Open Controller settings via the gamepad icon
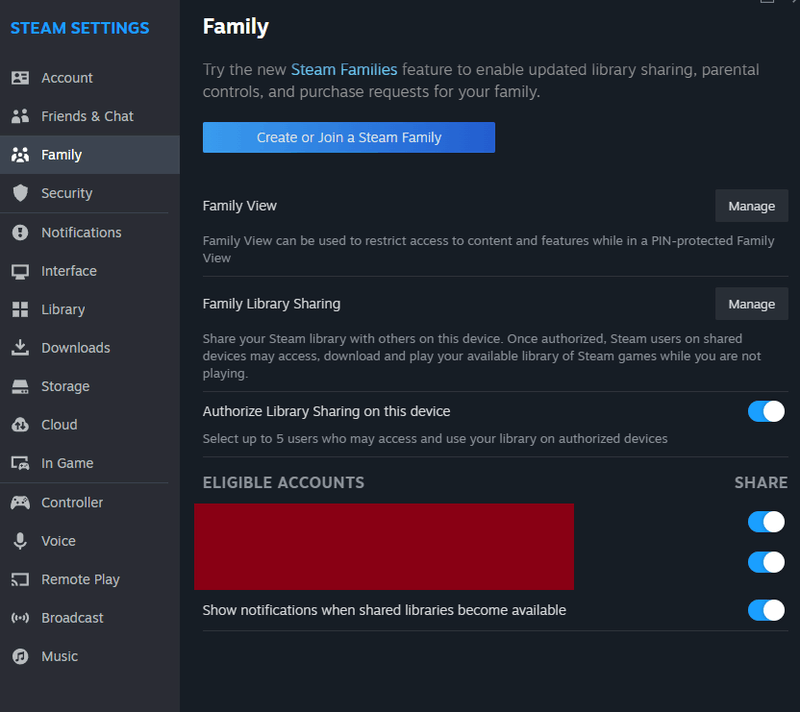 point(20,503)
